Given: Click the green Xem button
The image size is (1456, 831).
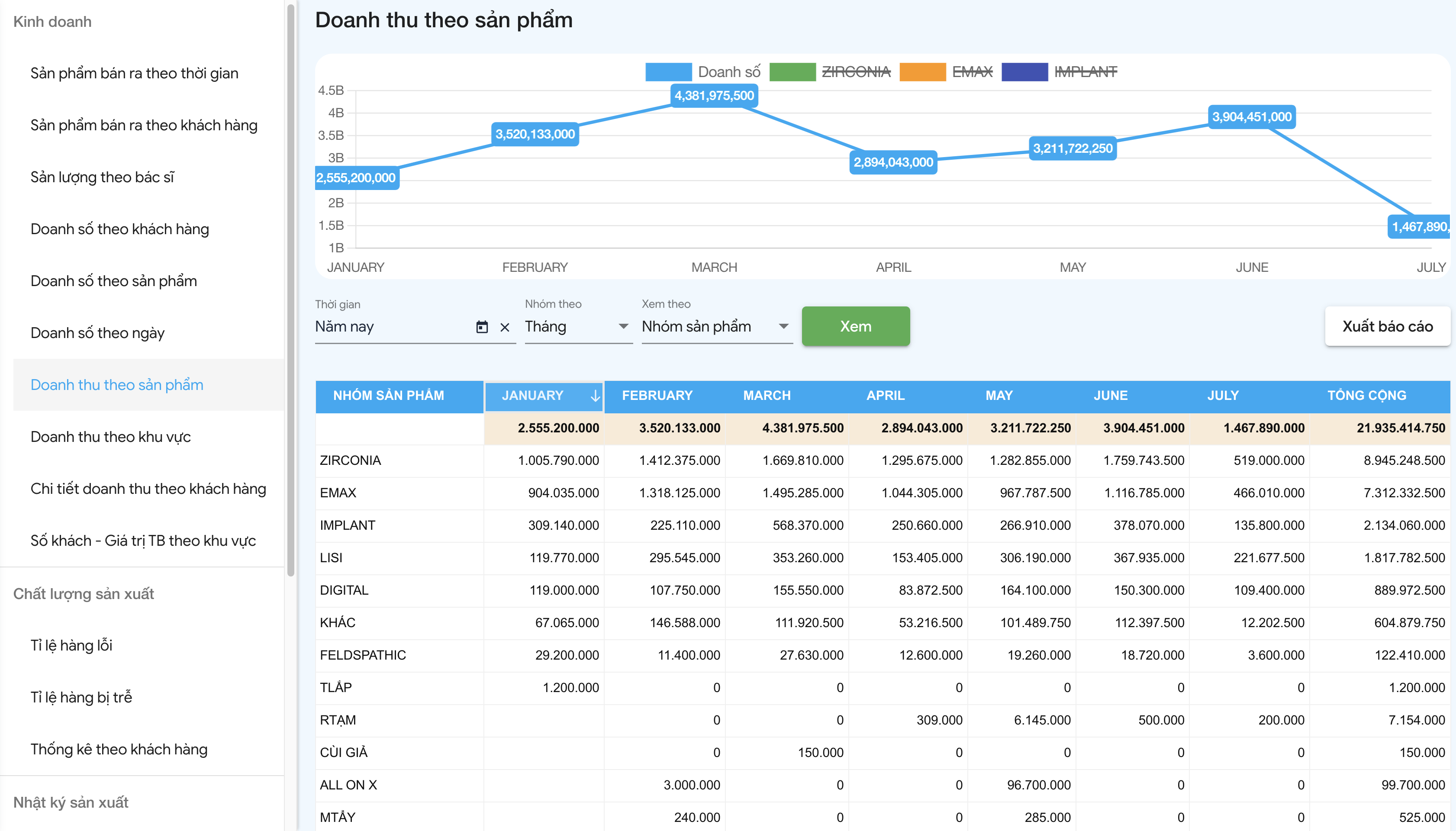Looking at the screenshot, I should 856,326.
